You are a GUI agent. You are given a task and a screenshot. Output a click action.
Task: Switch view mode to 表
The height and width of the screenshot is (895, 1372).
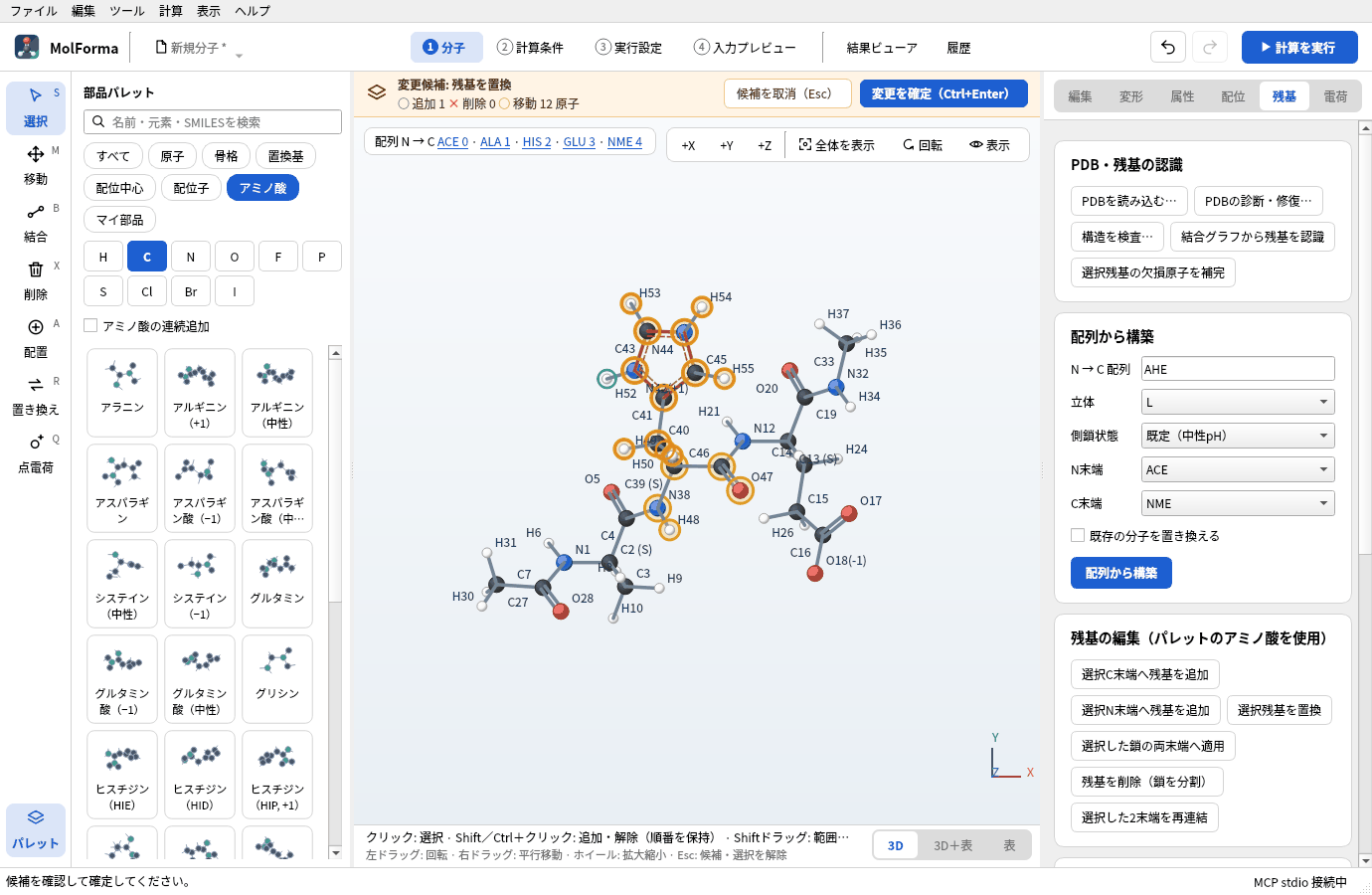1009,845
